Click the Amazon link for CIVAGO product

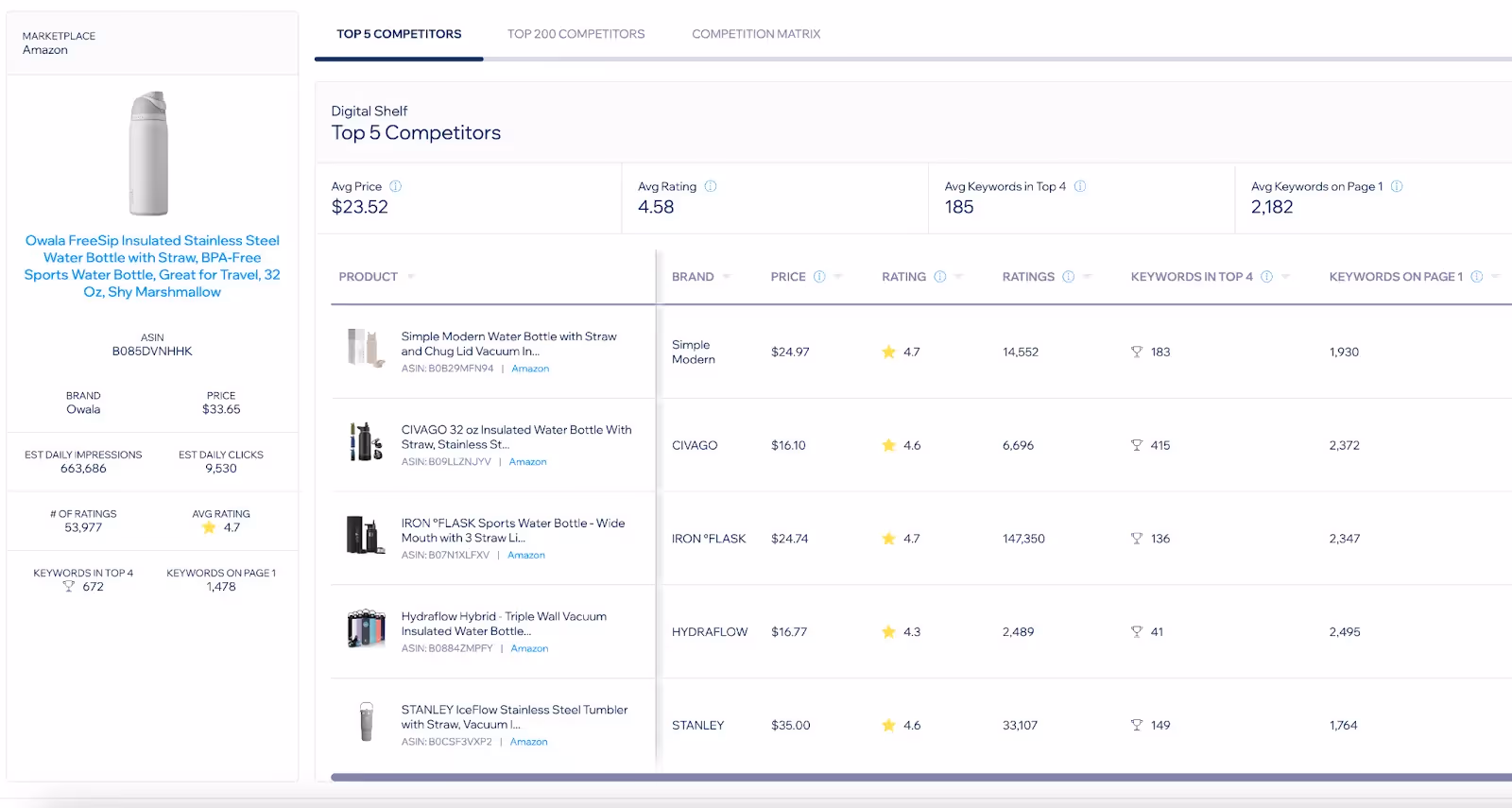pyautogui.click(x=527, y=462)
